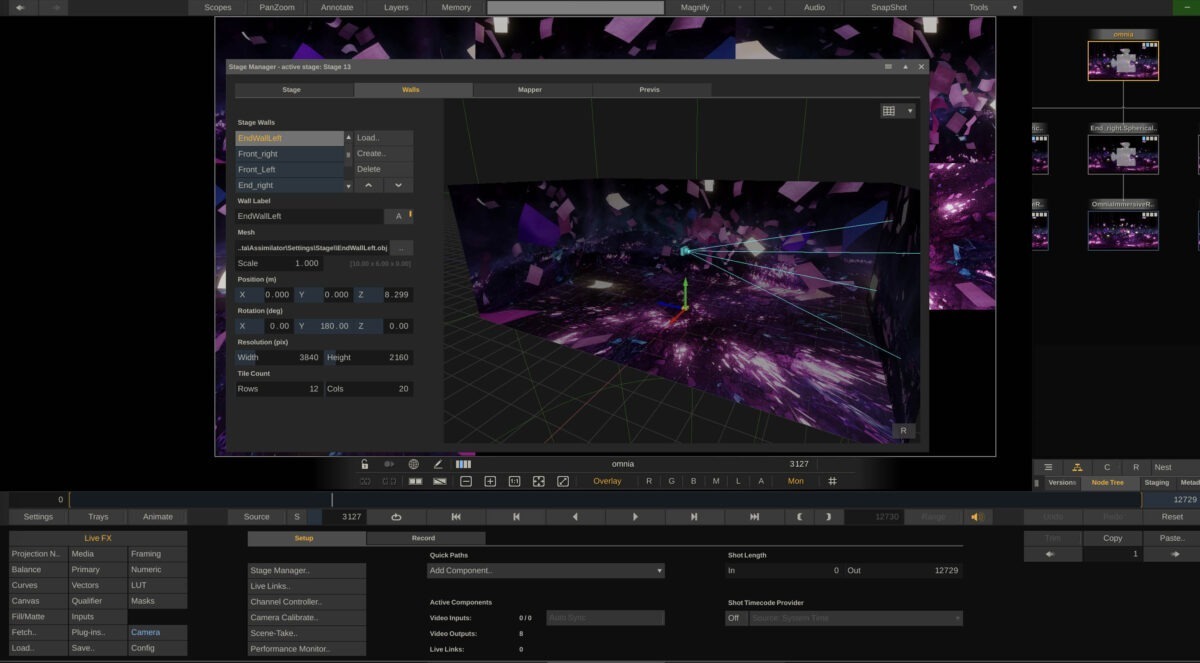Click the grid overlay hash icon
Viewport: 1200px width, 663px height.
pos(832,481)
